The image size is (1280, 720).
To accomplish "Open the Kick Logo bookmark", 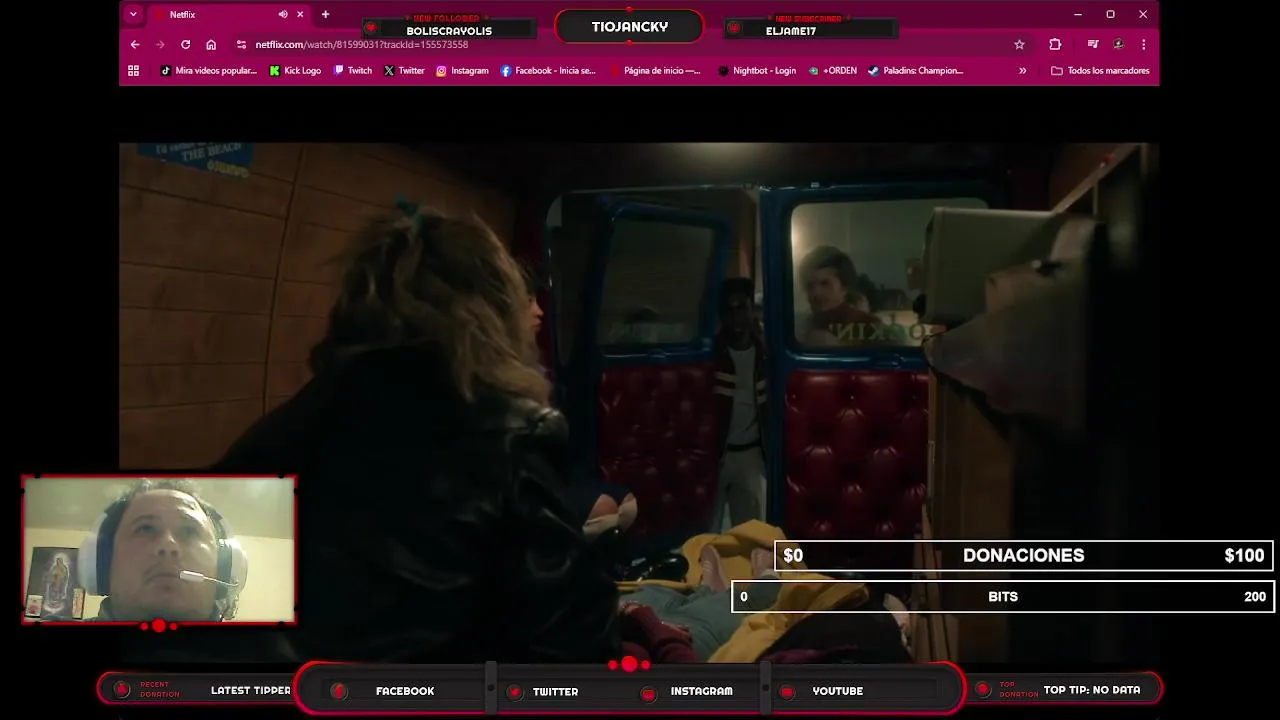I will pos(295,71).
